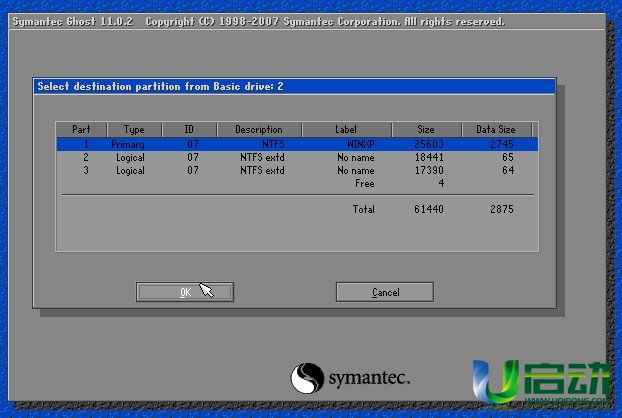622x418 pixels.
Task: Click the Label column header
Action: 346,130
